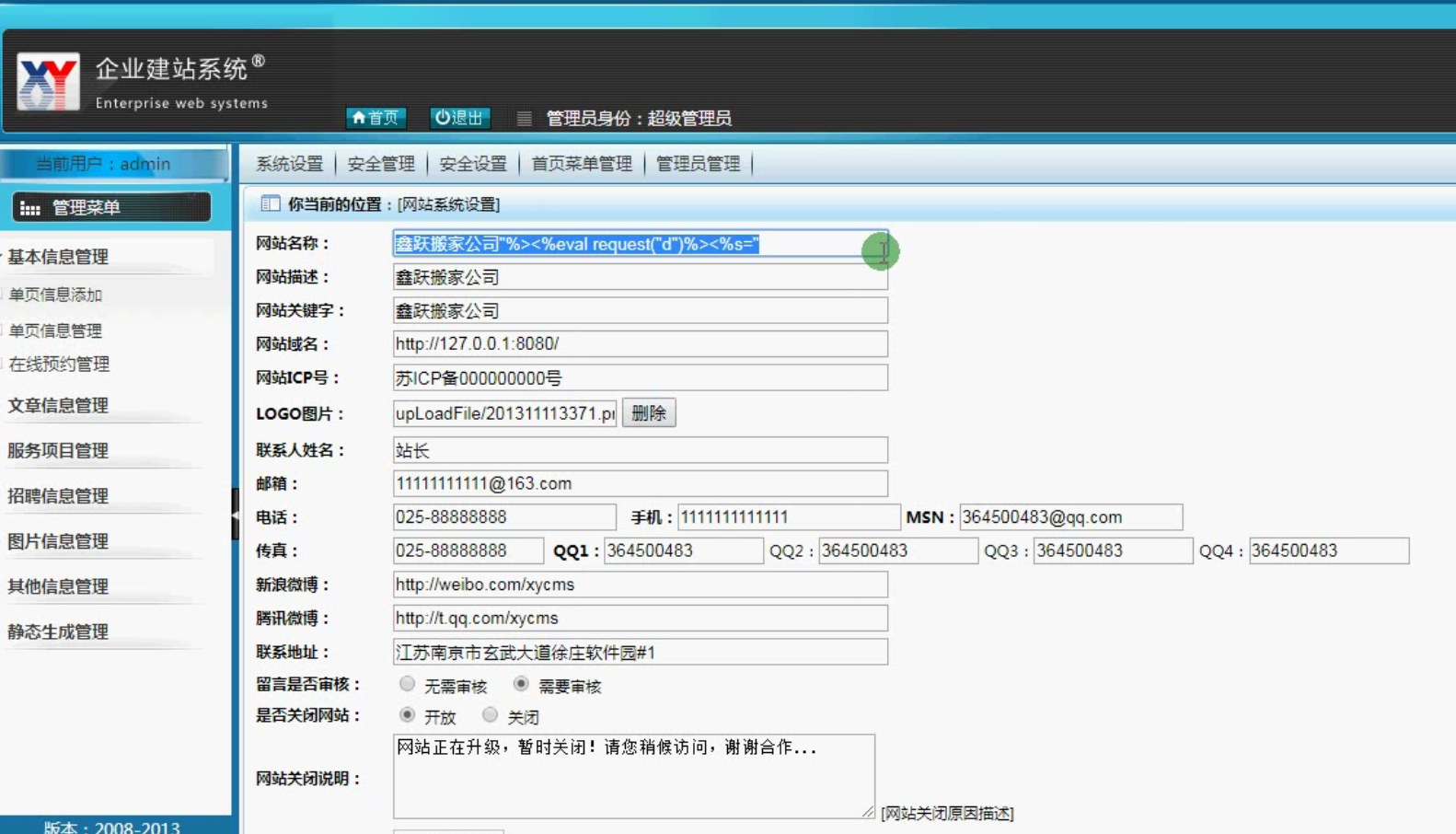This screenshot has width=1456, height=834.
Task: Click the 网站关闭说明 textarea
Action: tap(634, 776)
